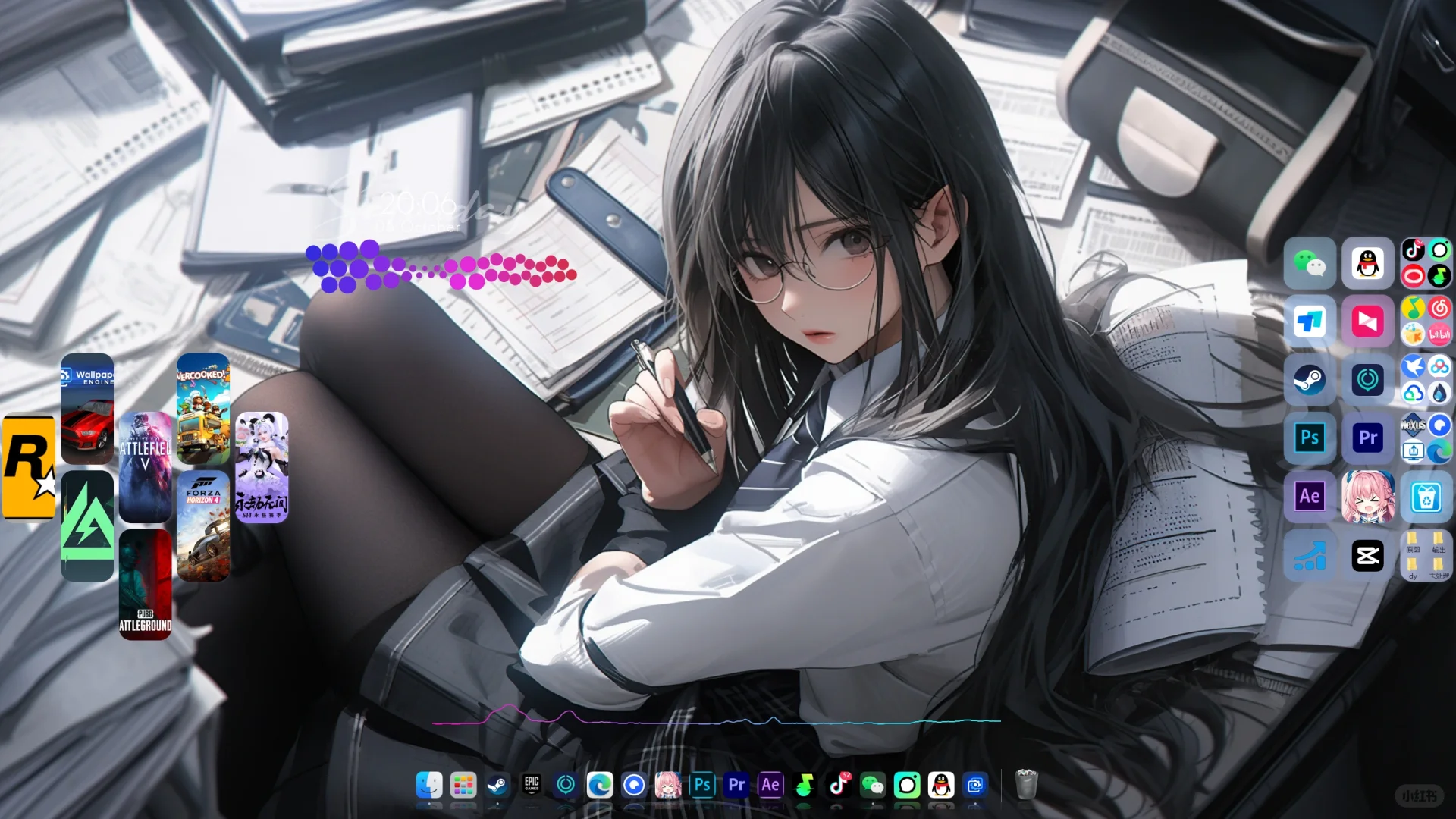Open the green chat bubble app in the dock

[907, 785]
